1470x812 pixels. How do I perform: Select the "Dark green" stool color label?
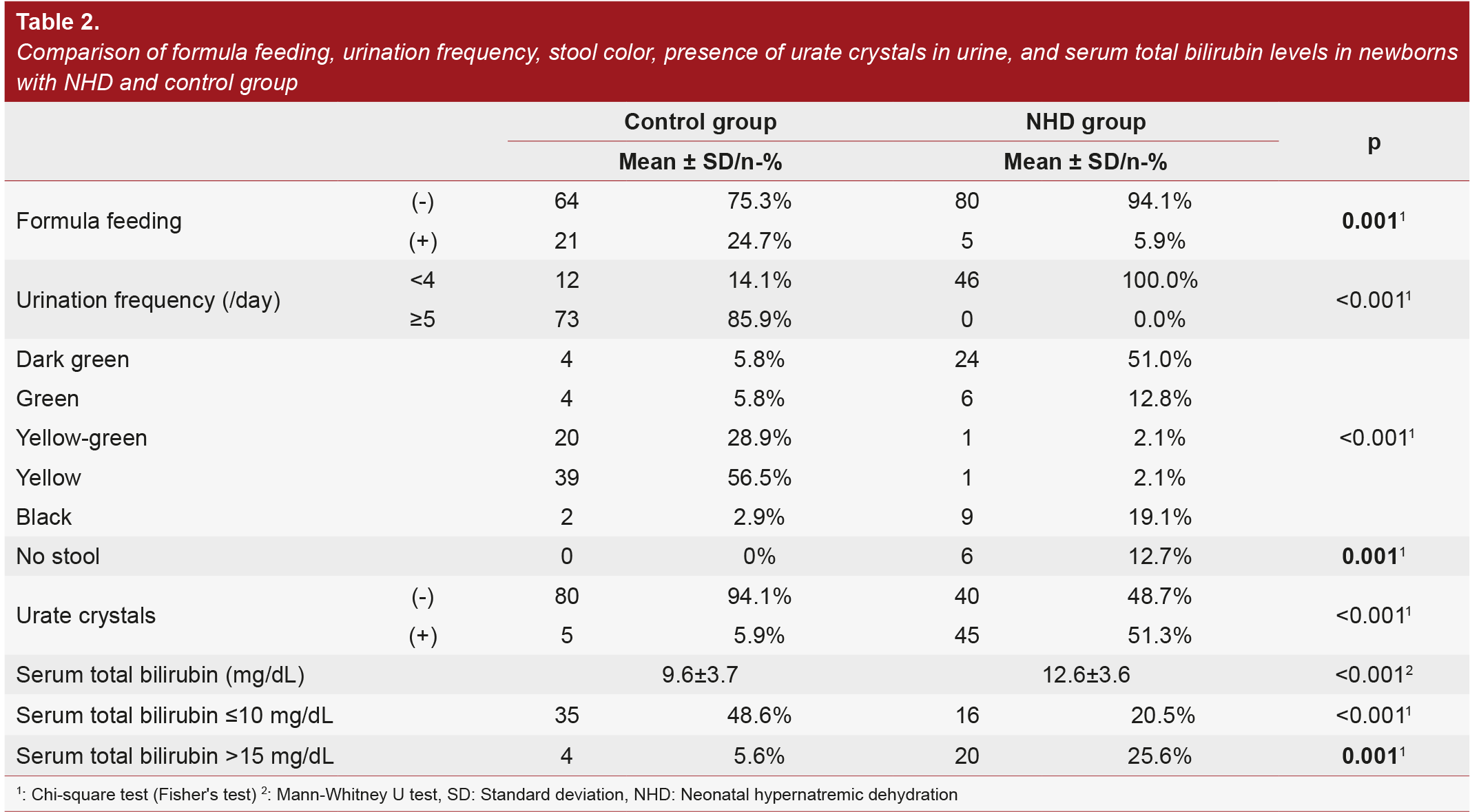point(72,360)
